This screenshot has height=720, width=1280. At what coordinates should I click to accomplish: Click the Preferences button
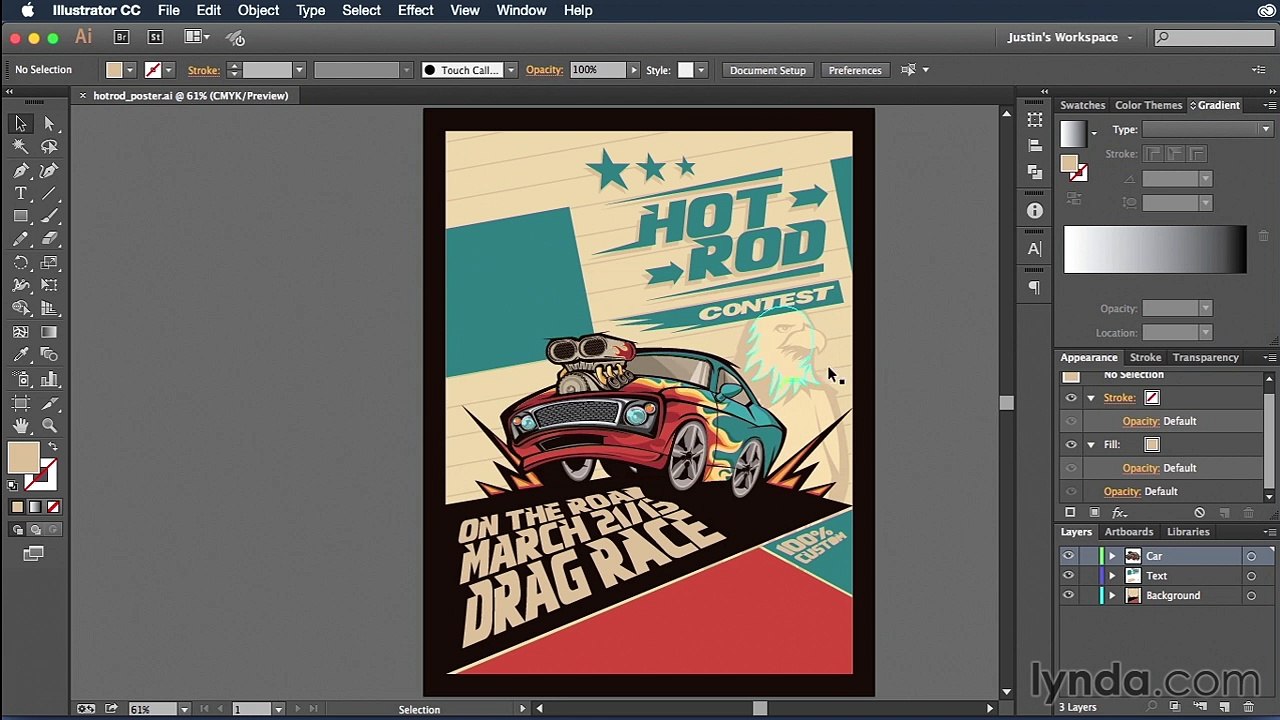(854, 70)
